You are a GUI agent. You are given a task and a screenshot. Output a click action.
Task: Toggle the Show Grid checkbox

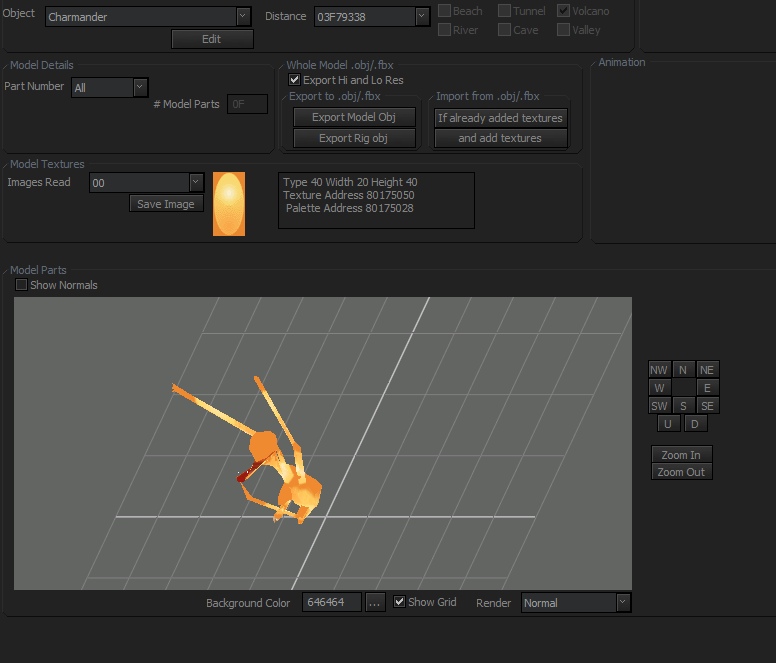pos(400,602)
